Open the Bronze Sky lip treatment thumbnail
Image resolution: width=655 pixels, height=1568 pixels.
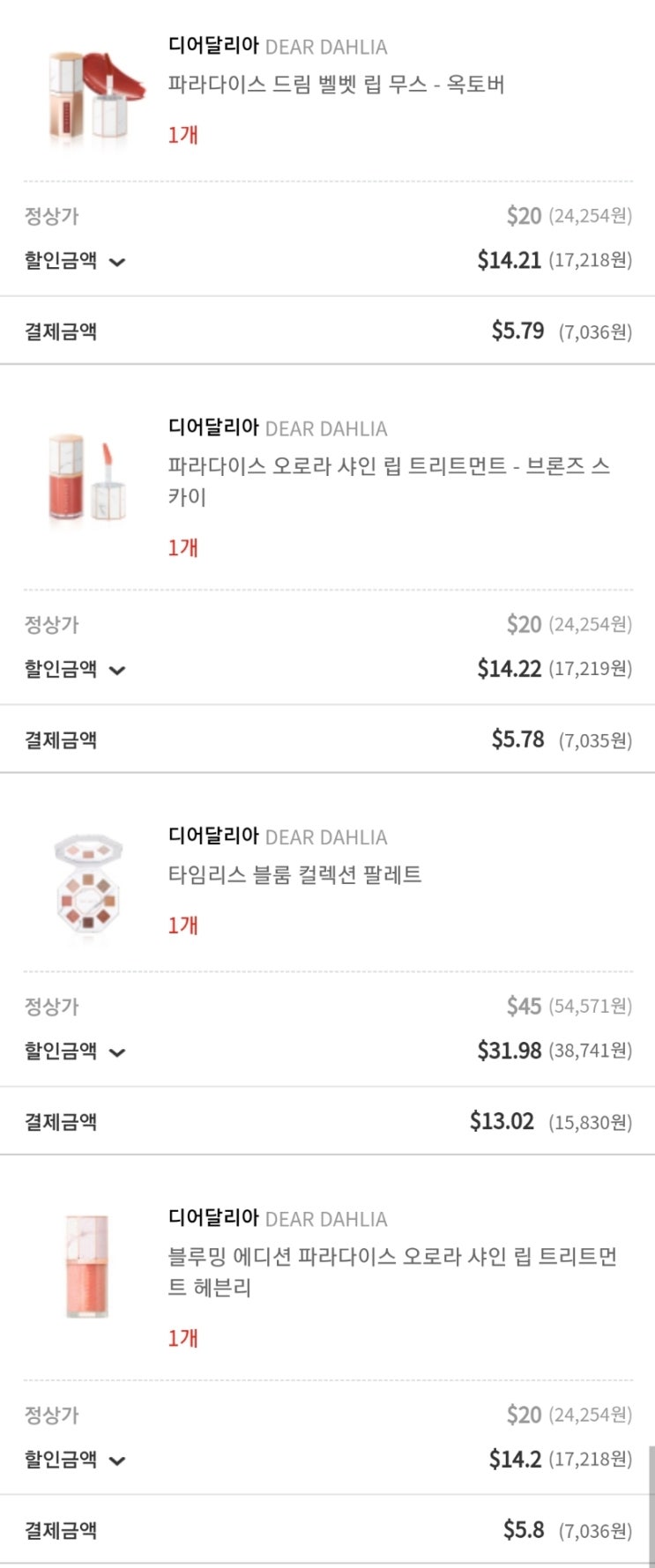[86, 477]
